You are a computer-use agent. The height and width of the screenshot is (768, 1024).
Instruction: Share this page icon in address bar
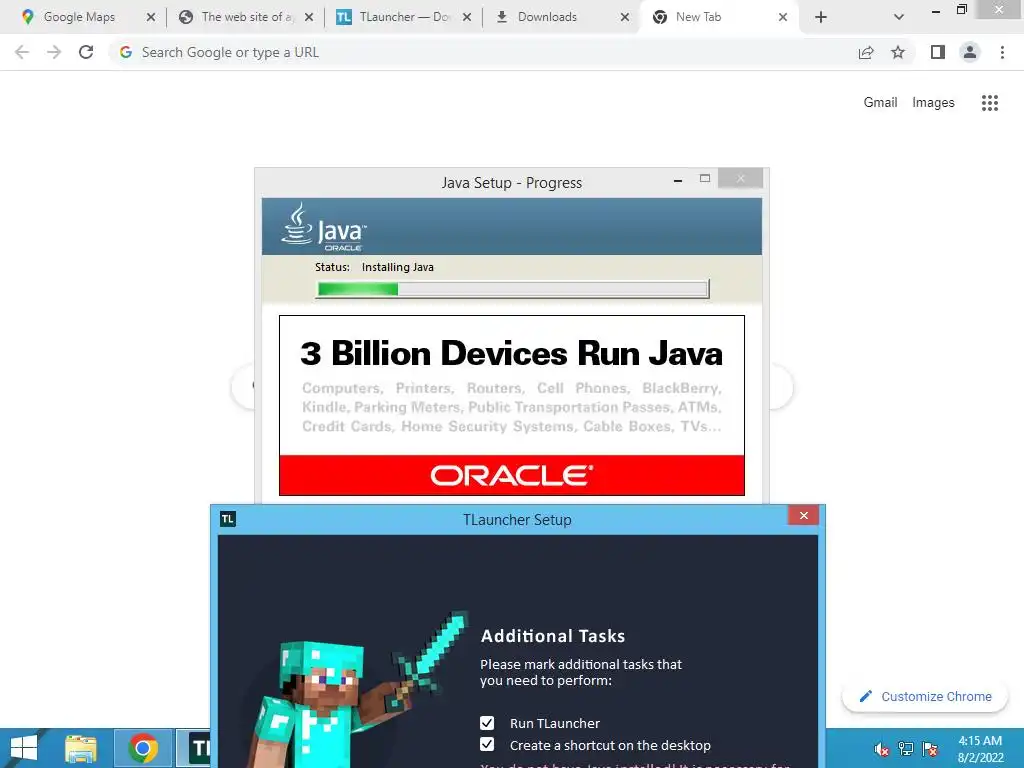coord(866,52)
